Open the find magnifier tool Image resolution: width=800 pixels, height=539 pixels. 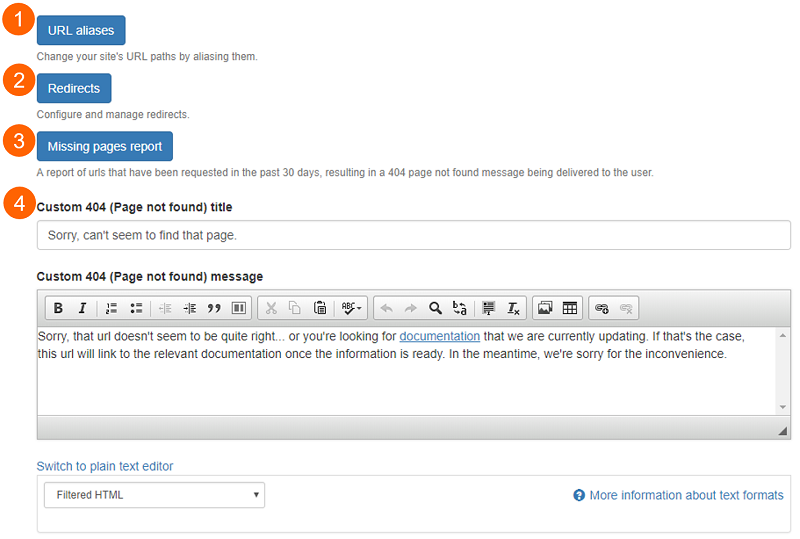tap(435, 308)
